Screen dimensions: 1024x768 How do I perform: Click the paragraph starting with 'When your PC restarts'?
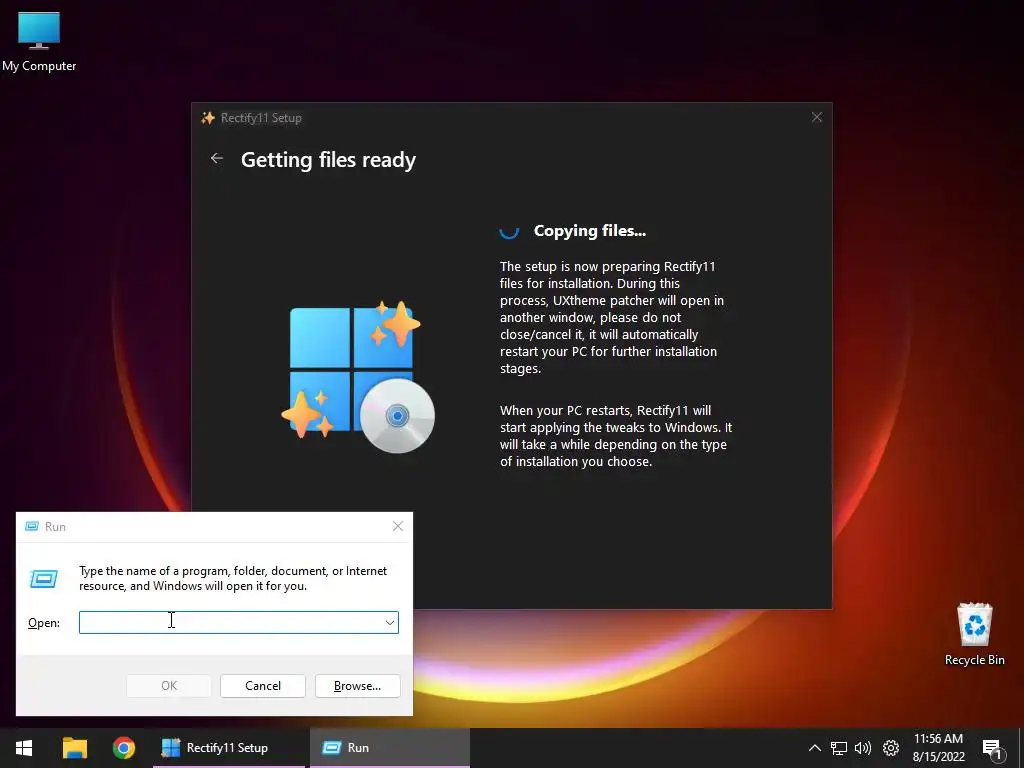point(616,436)
